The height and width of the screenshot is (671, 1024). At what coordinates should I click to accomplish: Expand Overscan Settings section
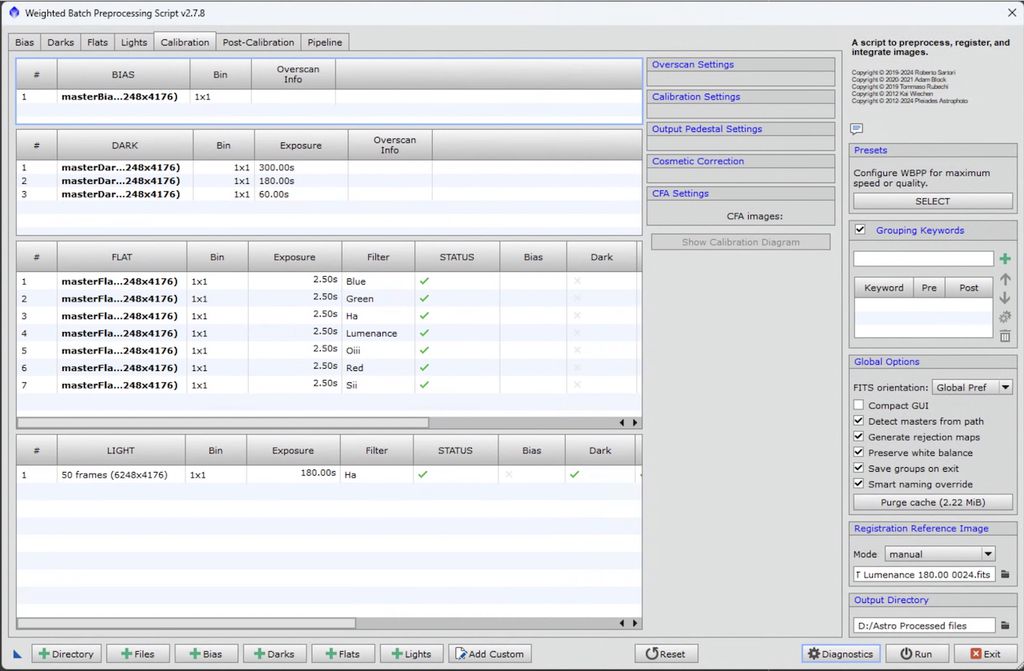741,65
